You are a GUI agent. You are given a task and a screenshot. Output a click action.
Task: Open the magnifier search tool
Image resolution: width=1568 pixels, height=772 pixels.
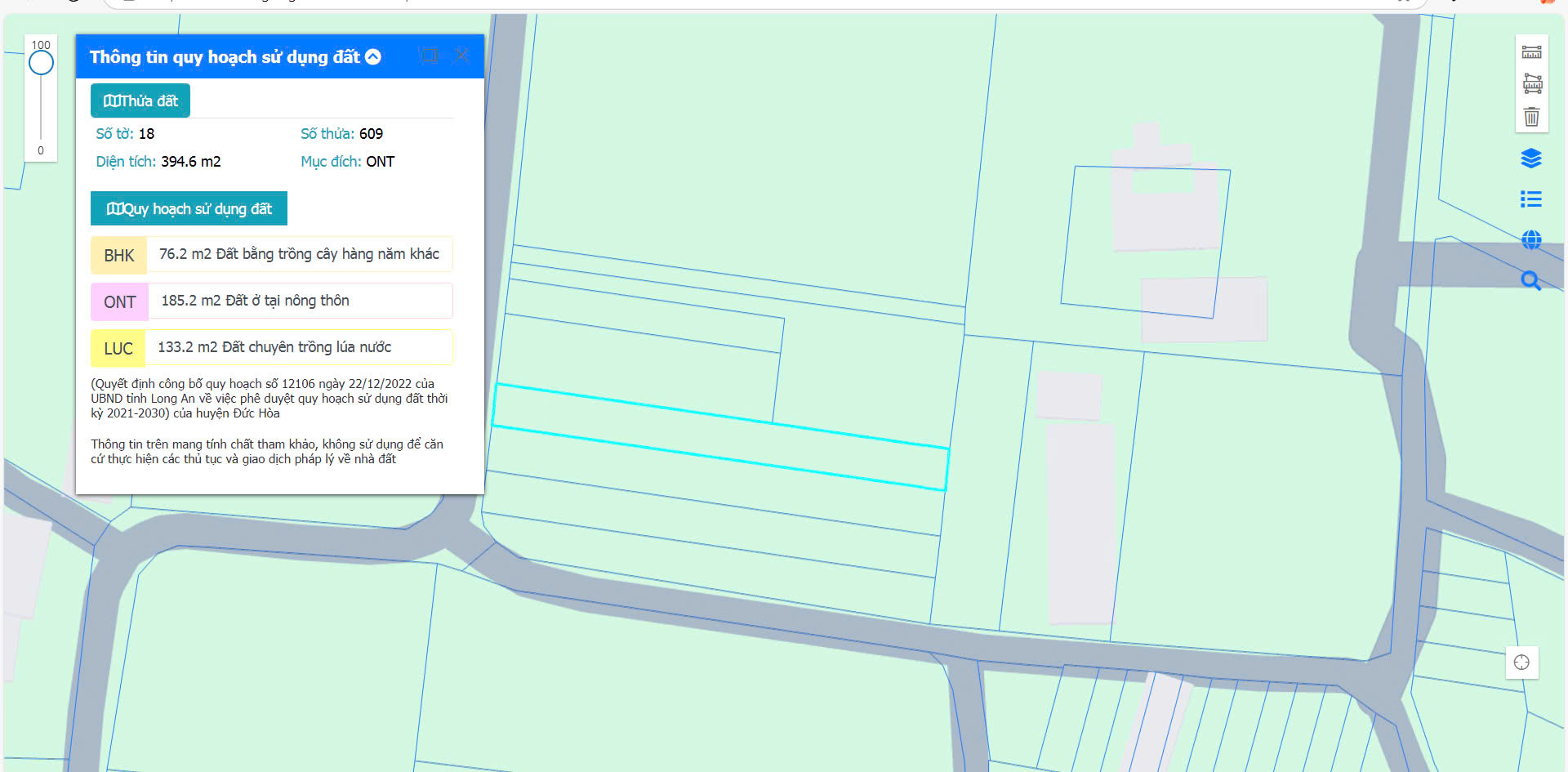tap(1531, 281)
